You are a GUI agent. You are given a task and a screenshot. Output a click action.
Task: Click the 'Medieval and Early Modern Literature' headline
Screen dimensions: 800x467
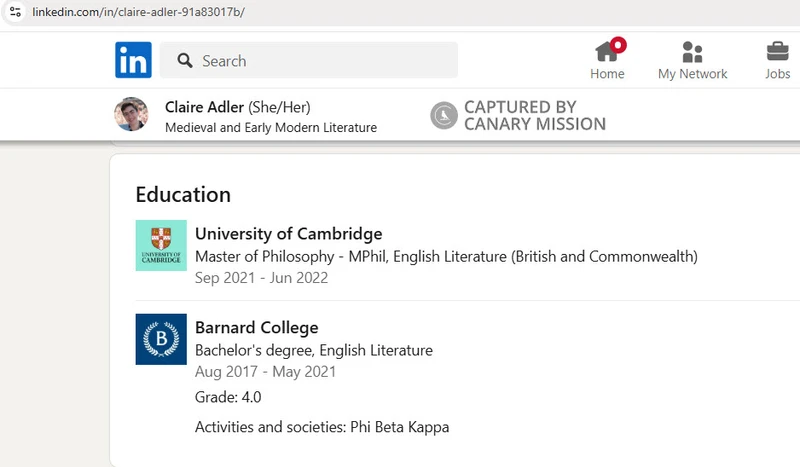271,128
